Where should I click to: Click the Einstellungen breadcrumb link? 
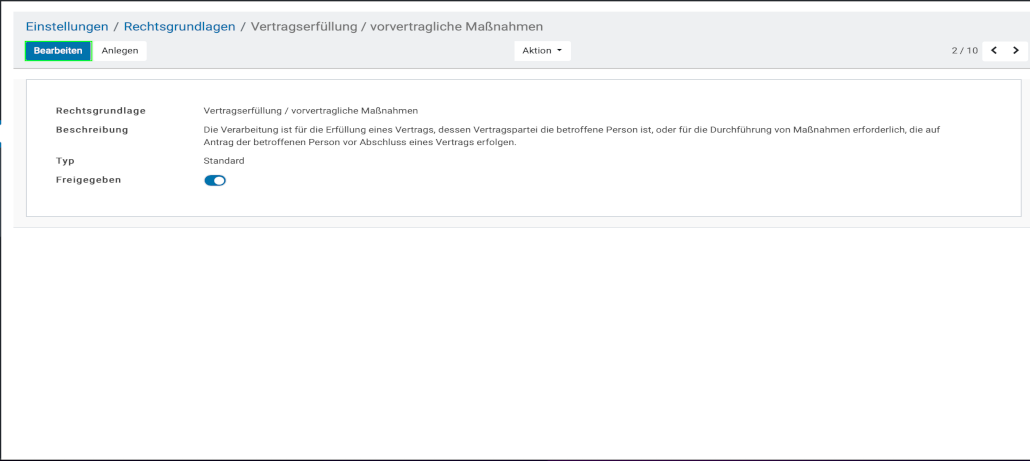pos(67,27)
